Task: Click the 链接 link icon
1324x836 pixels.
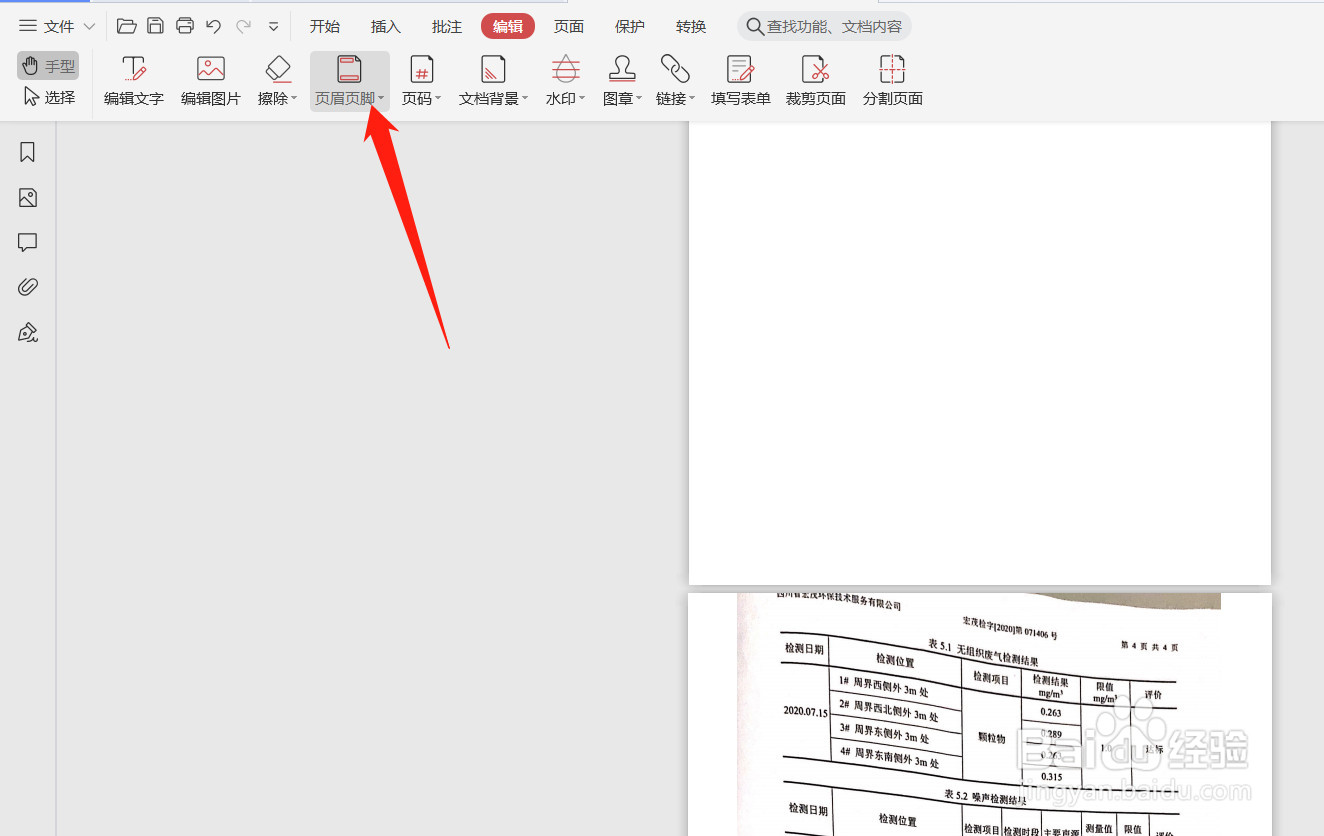Action: pos(675,69)
